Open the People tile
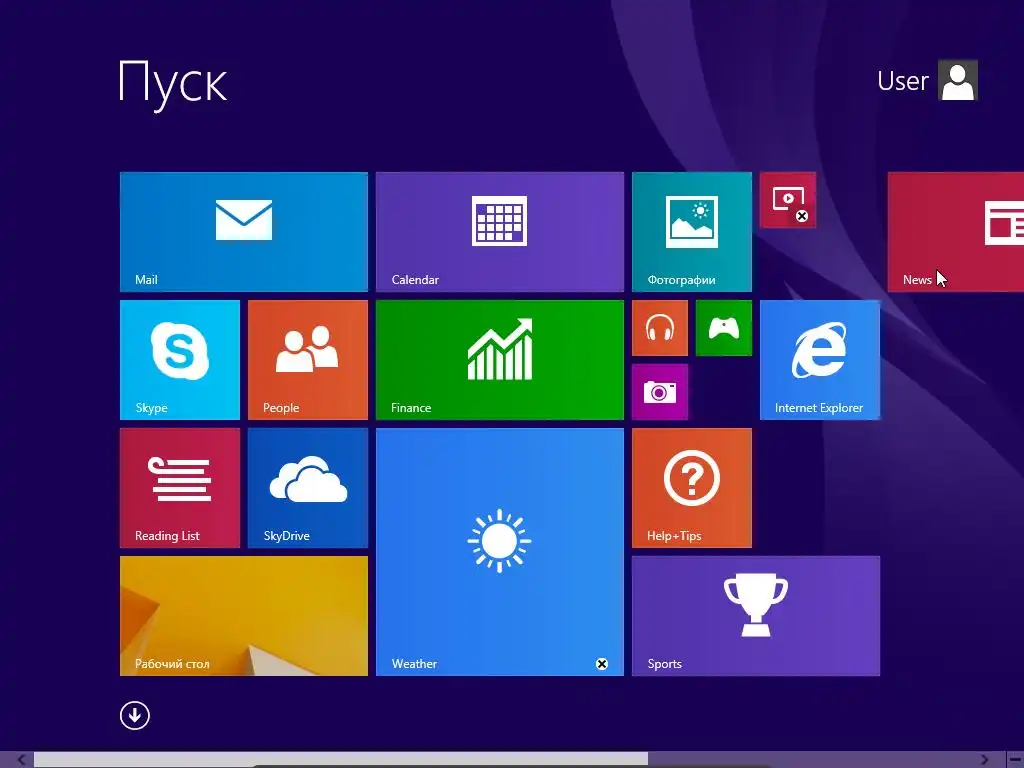The width and height of the screenshot is (1024, 768). point(308,360)
